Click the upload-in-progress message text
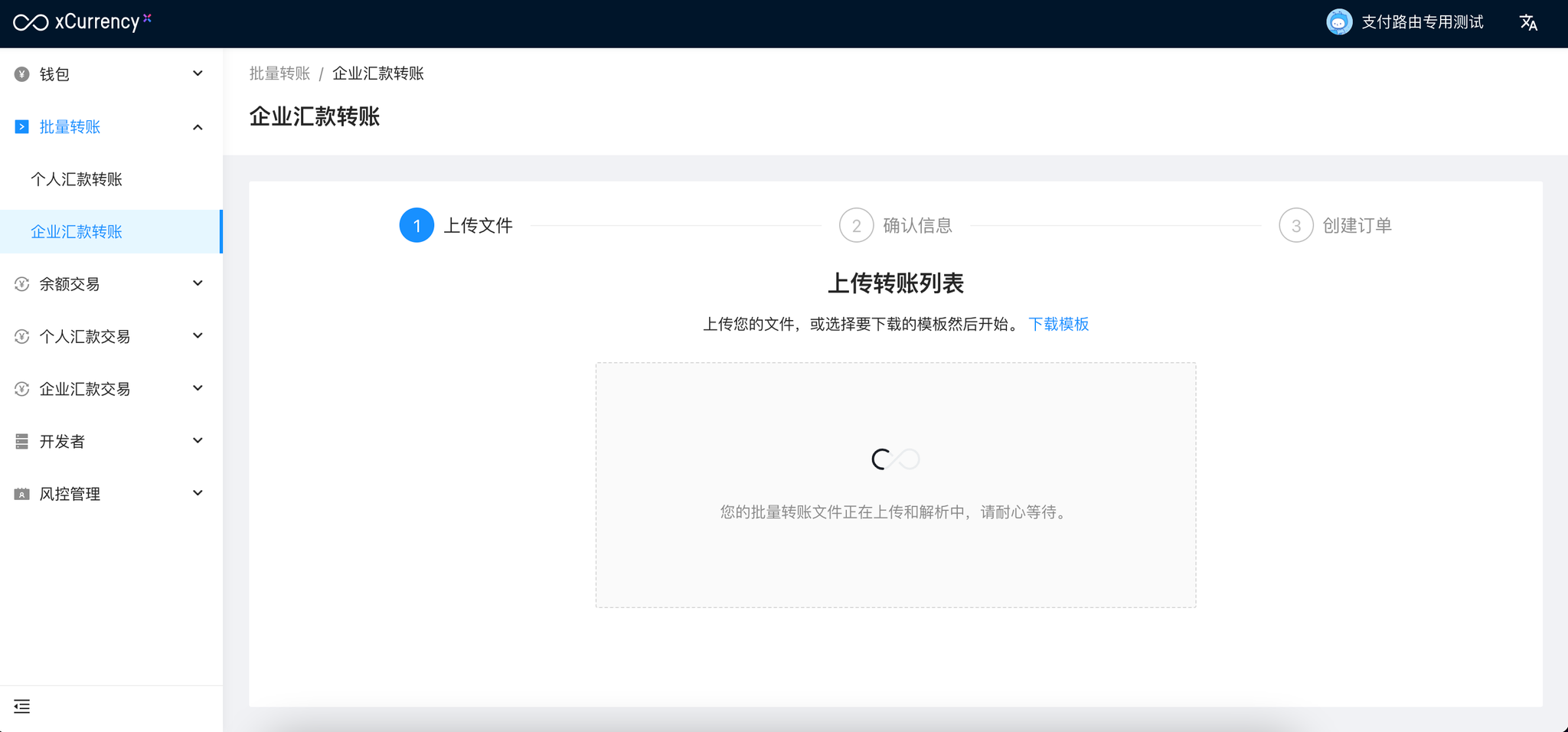1568x732 pixels. pyautogui.click(x=896, y=512)
